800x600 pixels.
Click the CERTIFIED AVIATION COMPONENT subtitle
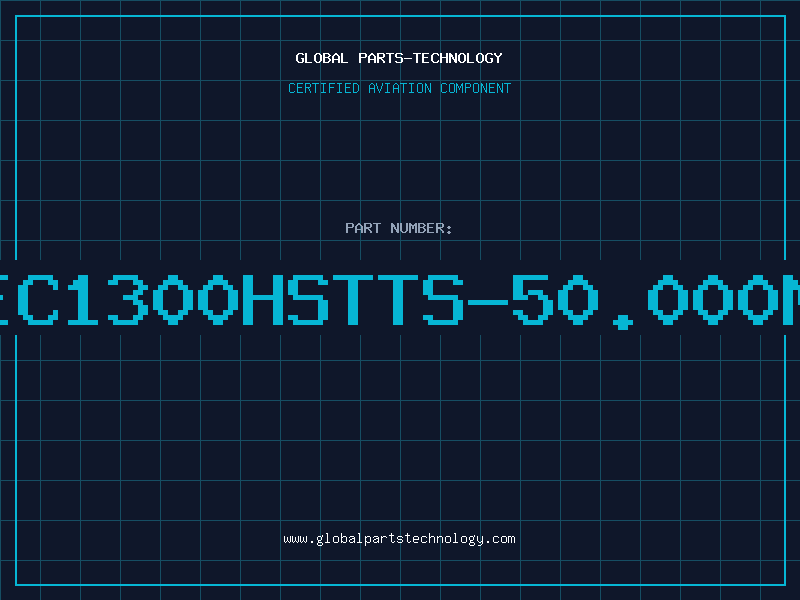point(399,88)
